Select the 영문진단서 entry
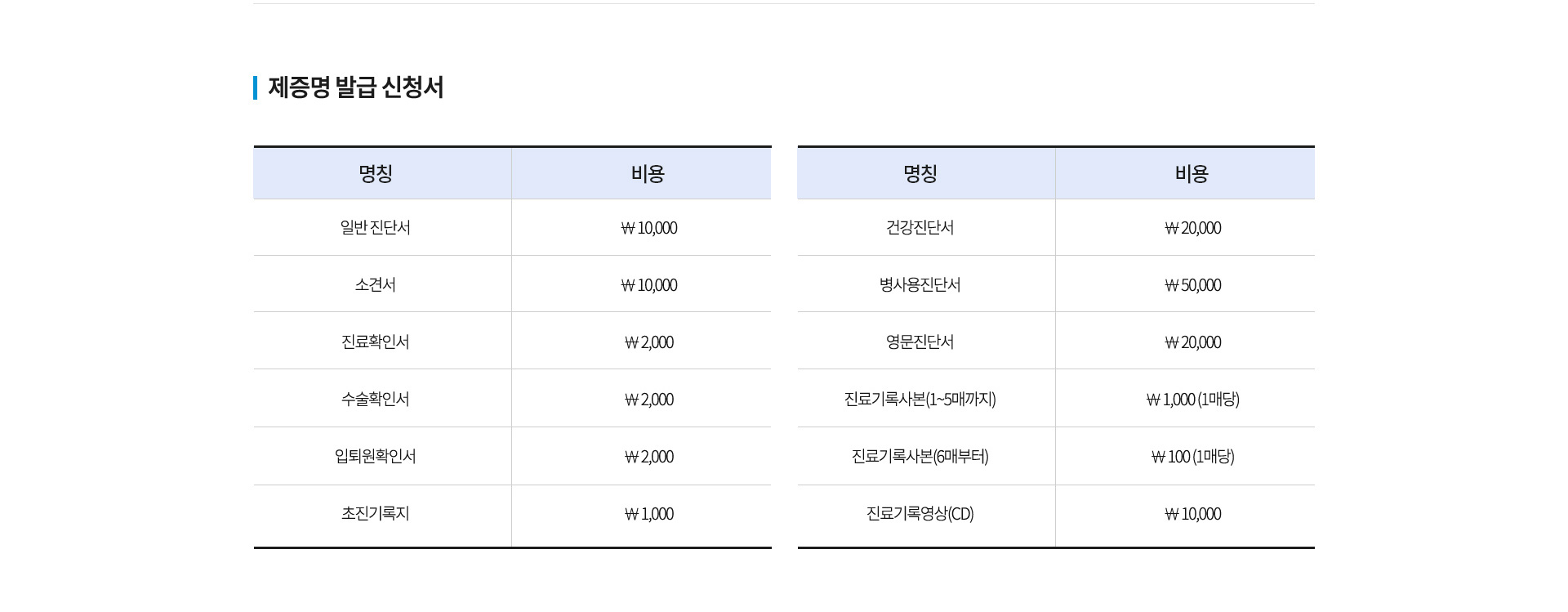Image resolution: width=1568 pixels, height=612 pixels. pos(920,342)
